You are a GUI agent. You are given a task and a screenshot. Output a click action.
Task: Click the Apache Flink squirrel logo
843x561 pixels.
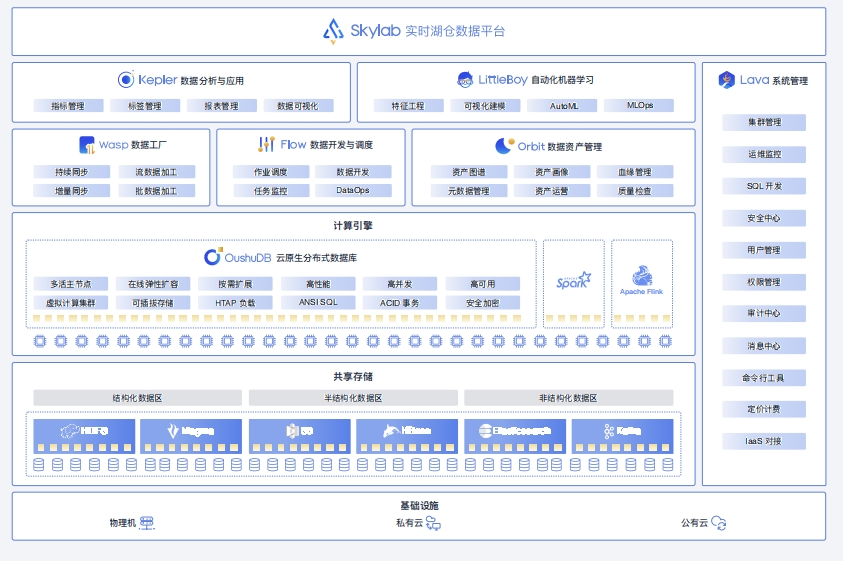pyautogui.click(x=641, y=275)
